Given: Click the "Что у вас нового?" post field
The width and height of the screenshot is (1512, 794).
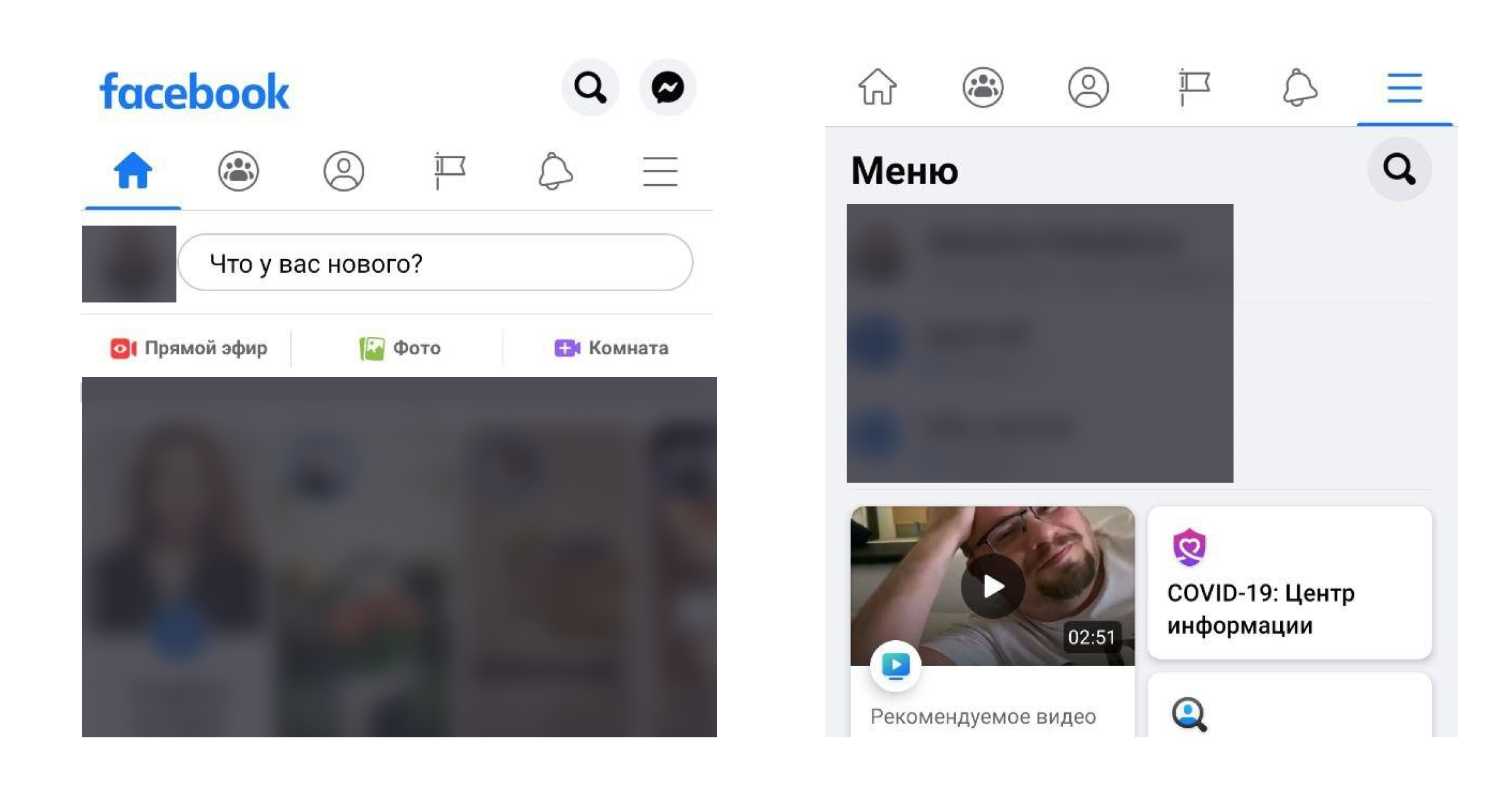Looking at the screenshot, I should pyautogui.click(x=435, y=263).
